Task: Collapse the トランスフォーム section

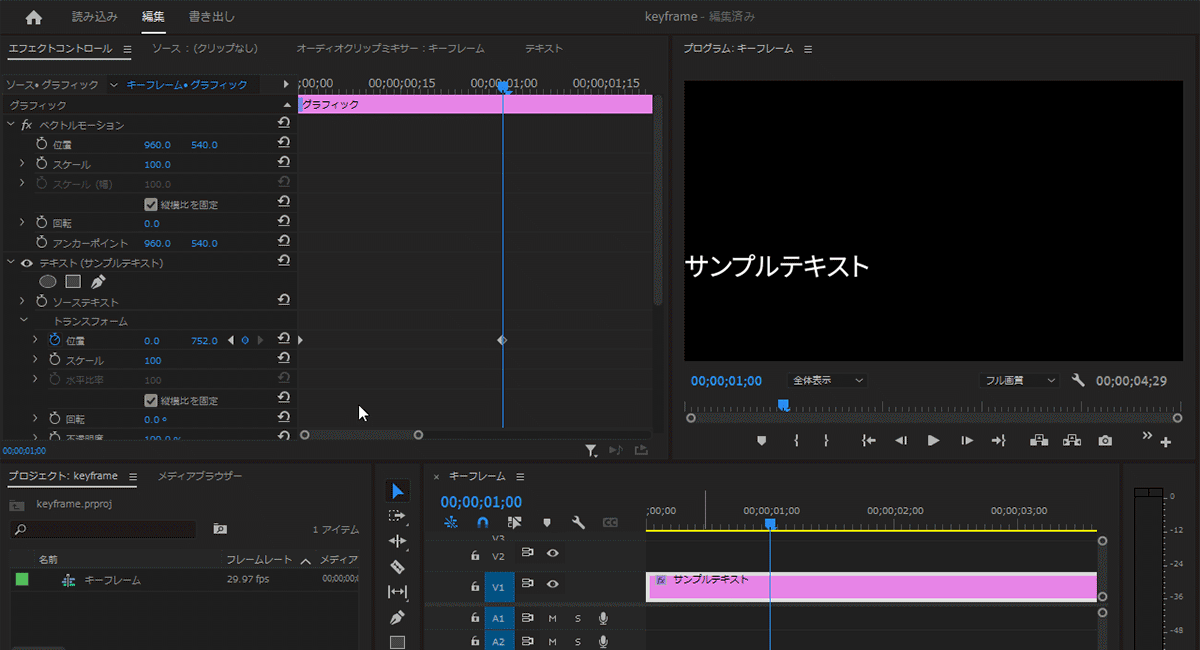Action: click(x=23, y=321)
